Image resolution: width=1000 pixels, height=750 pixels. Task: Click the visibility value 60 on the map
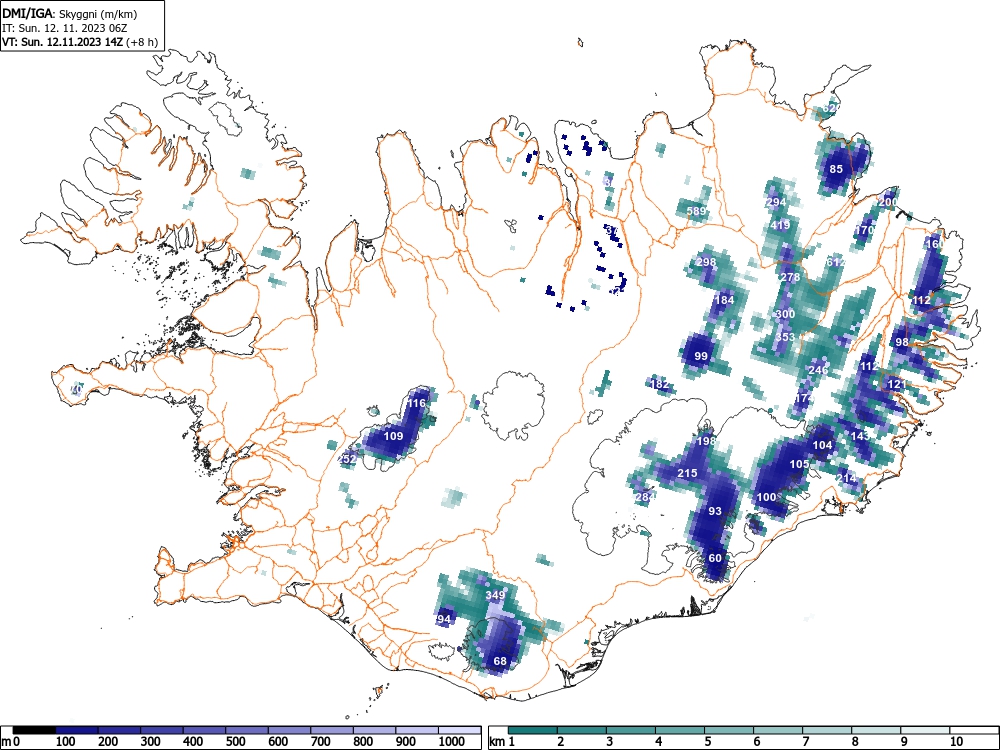715,557
